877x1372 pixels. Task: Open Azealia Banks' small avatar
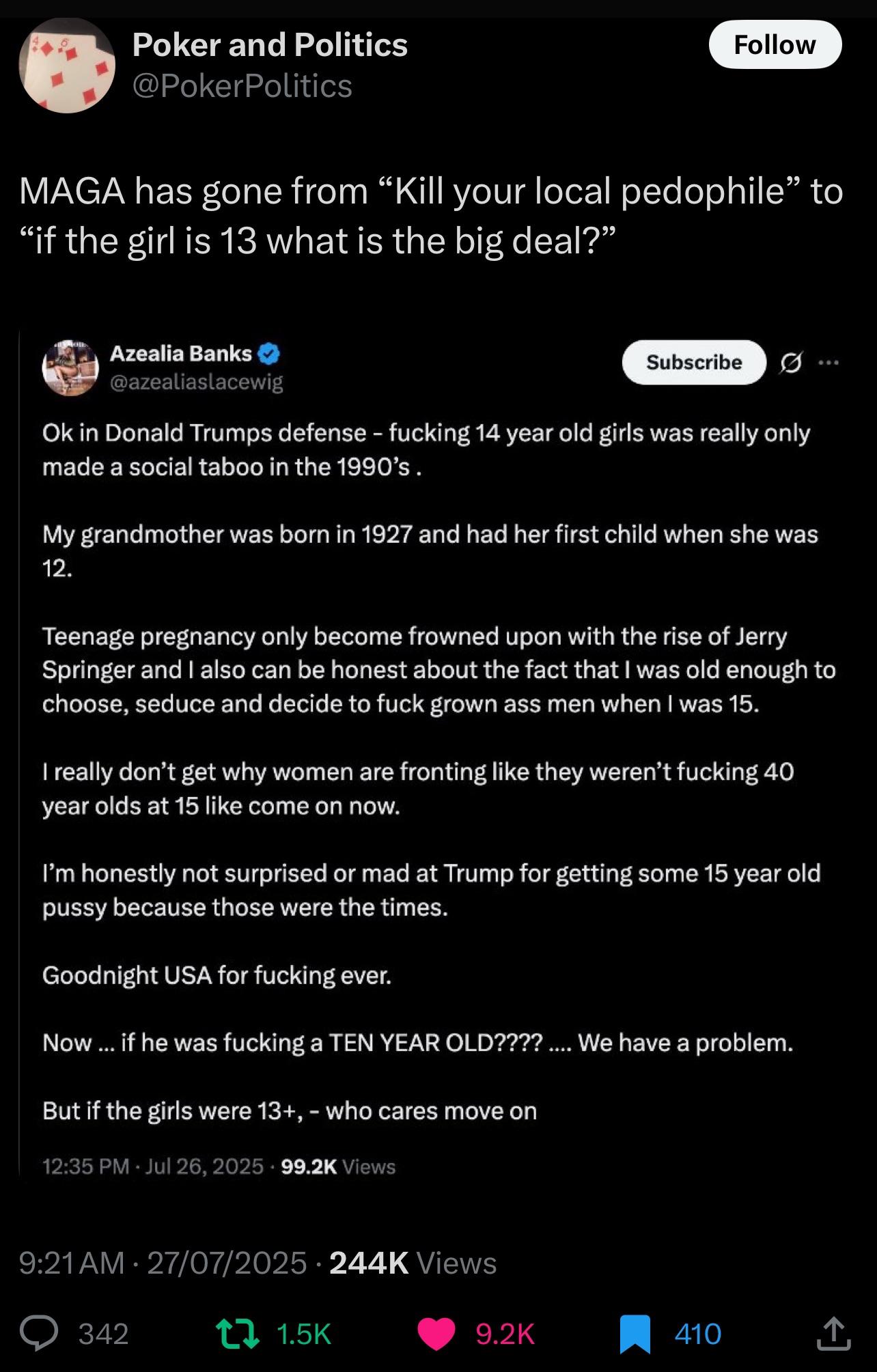[x=70, y=367]
